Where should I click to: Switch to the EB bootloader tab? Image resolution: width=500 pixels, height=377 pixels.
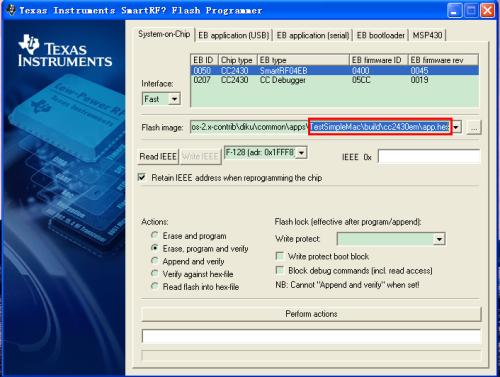[x=381, y=35]
